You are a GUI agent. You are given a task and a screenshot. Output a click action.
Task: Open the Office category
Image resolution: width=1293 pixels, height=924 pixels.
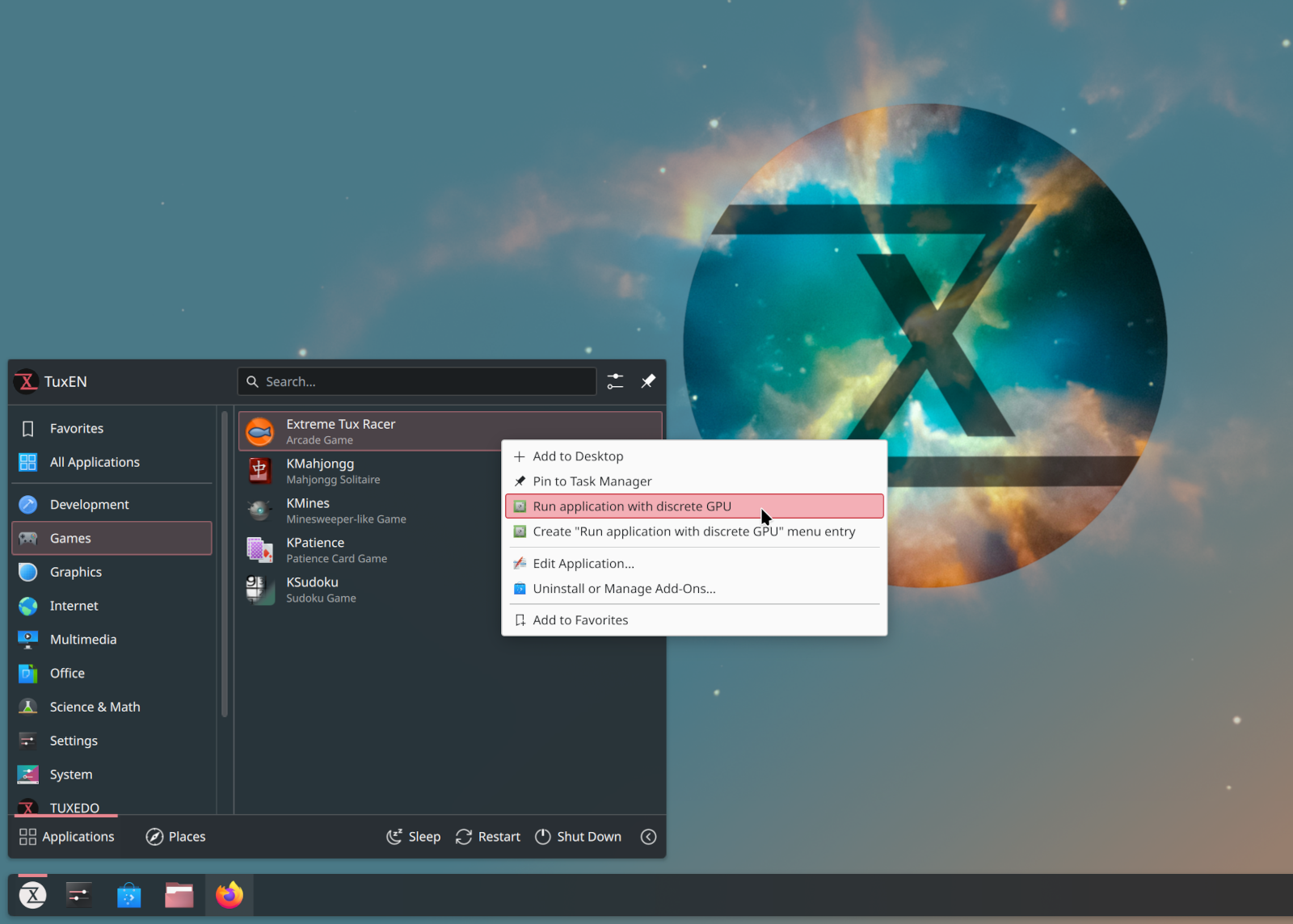(112, 673)
